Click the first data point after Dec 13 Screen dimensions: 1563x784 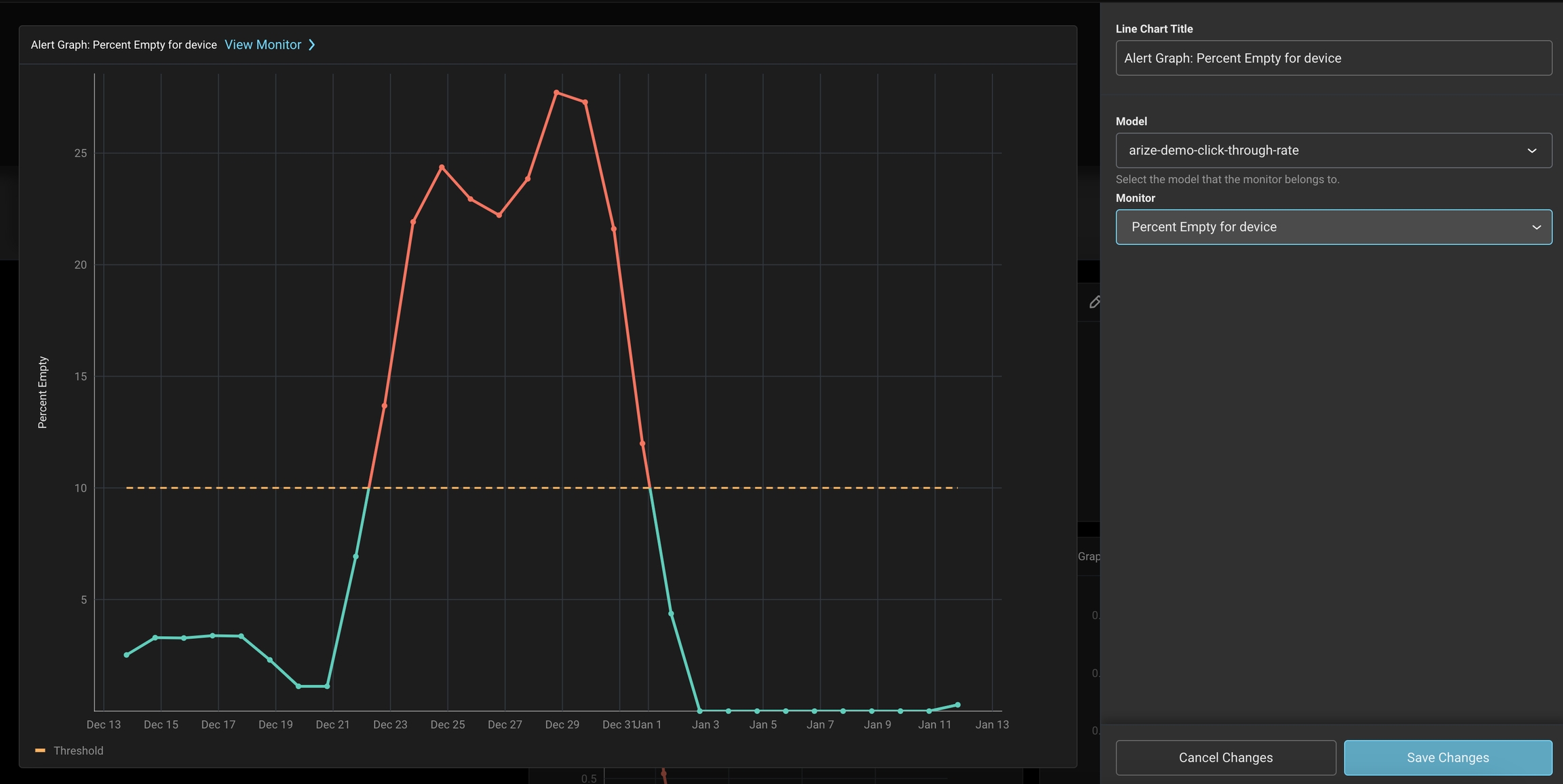[x=127, y=654]
